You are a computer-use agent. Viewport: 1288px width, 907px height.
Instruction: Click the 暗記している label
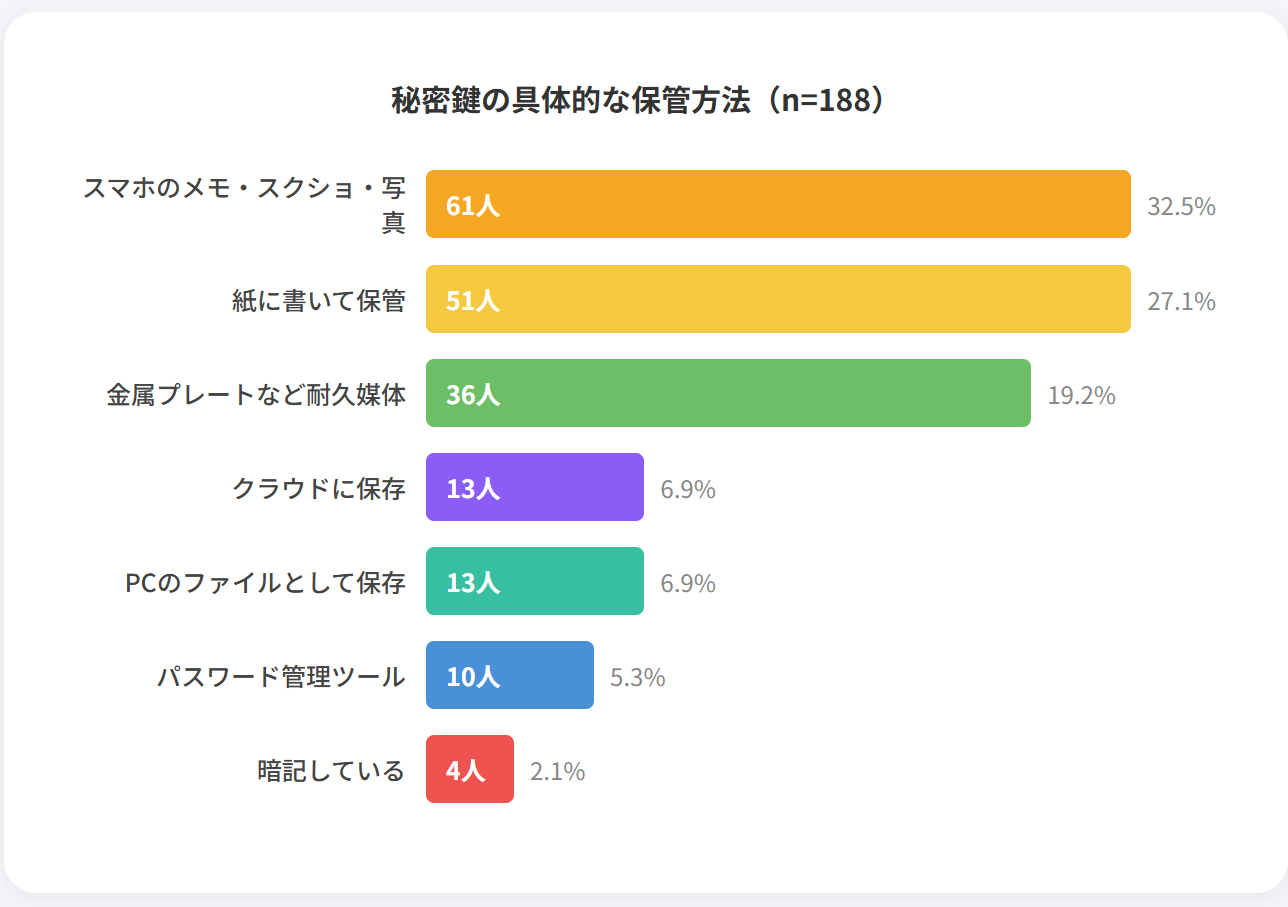point(331,770)
